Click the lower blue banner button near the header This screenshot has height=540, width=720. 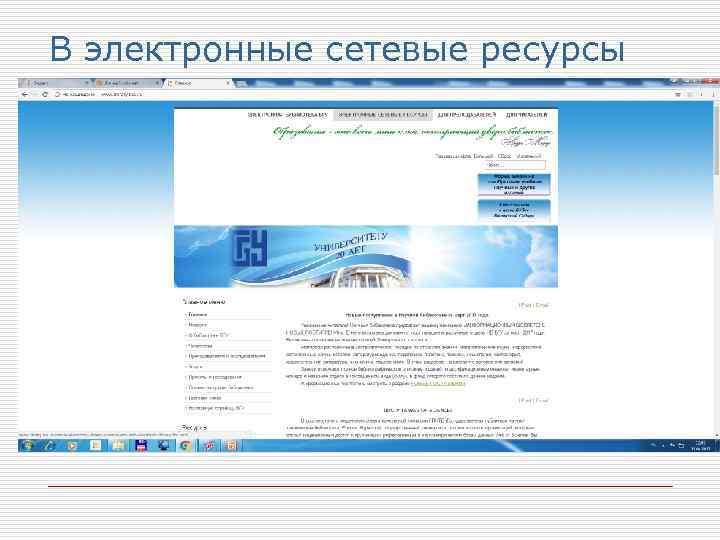pos(514,210)
